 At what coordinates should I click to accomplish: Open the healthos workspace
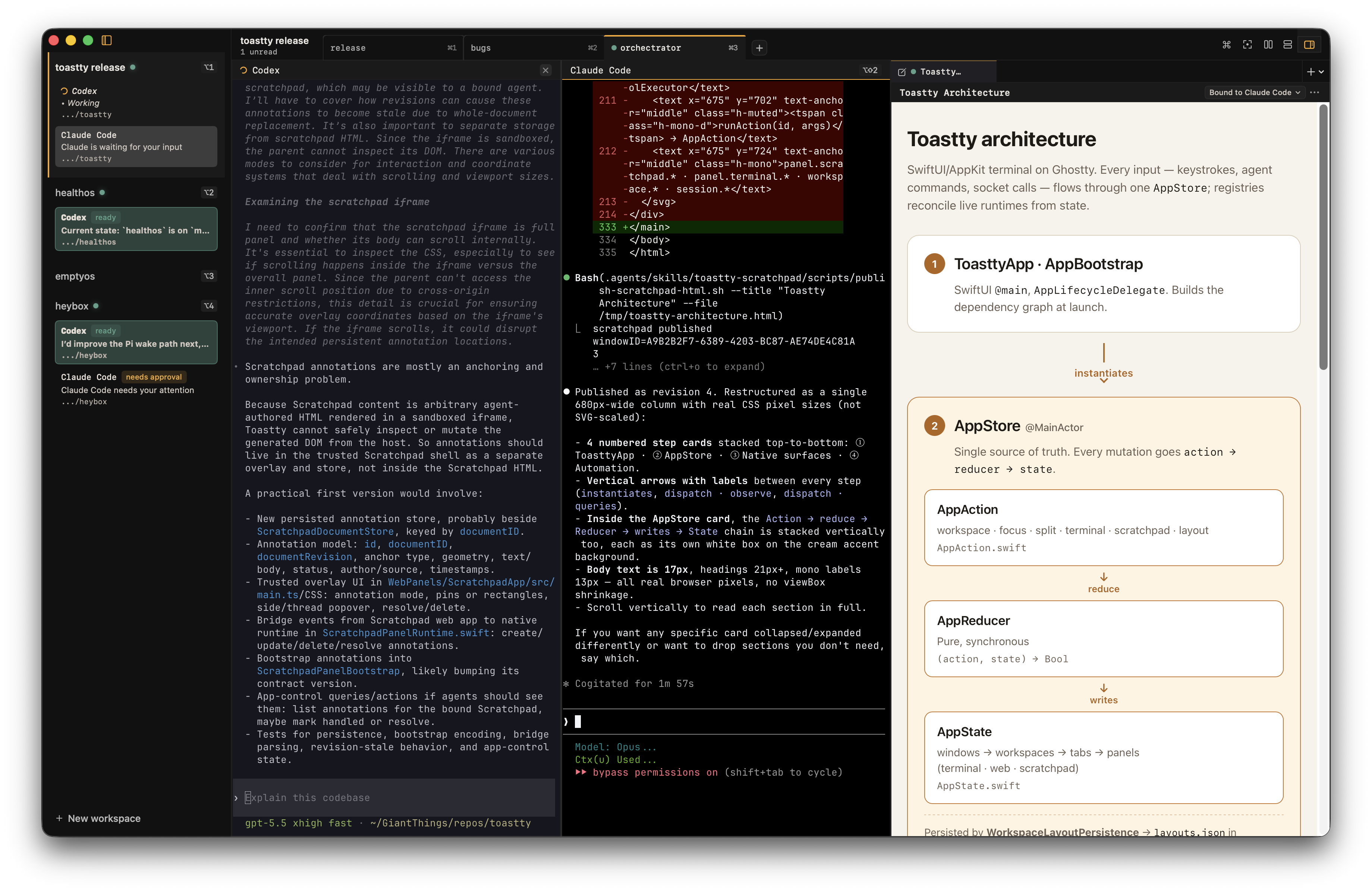click(x=75, y=192)
